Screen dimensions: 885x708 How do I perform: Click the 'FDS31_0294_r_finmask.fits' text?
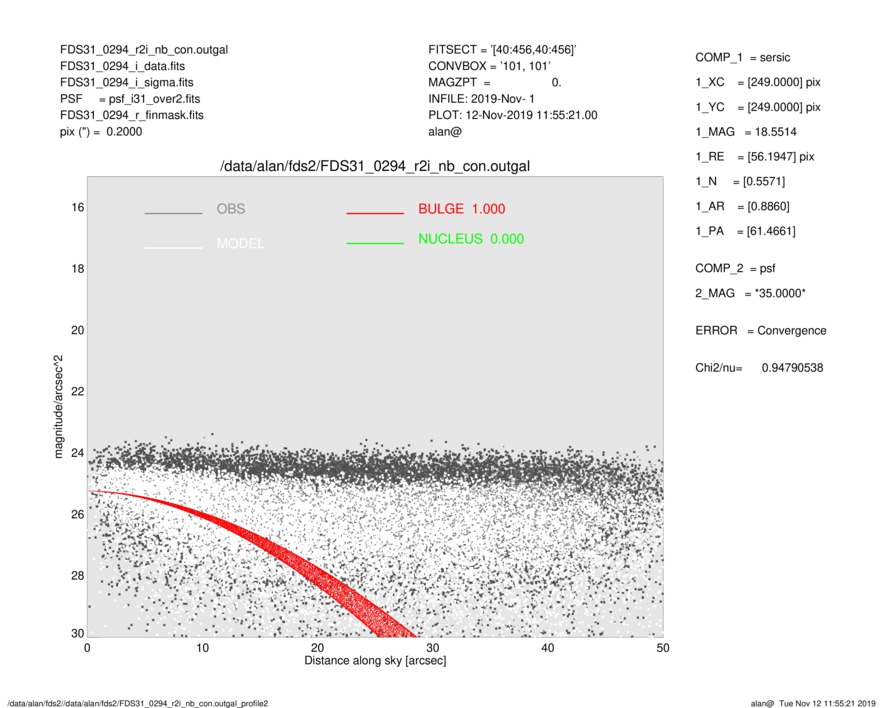[x=132, y=115]
